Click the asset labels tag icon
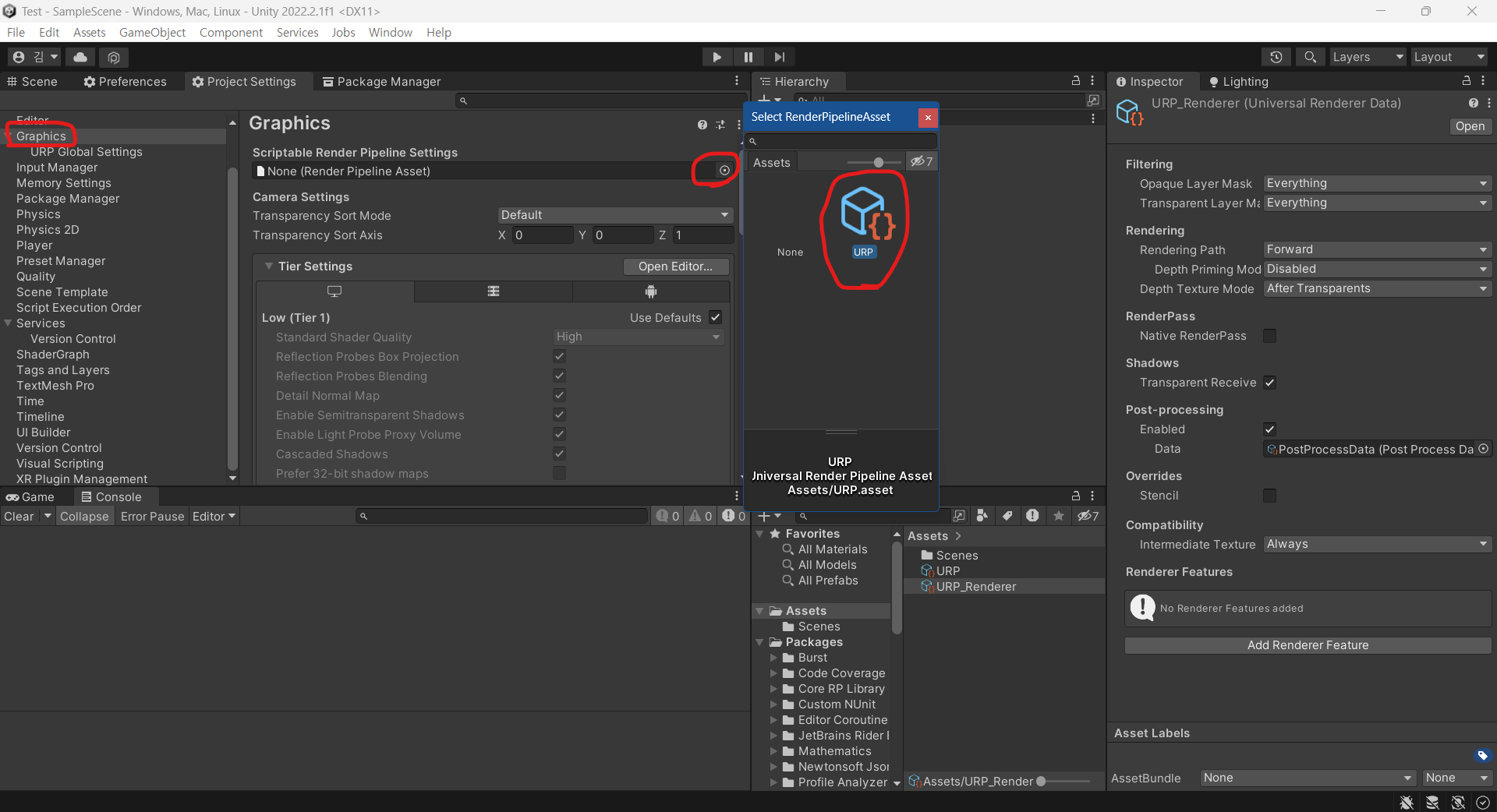Image resolution: width=1497 pixels, height=812 pixels. (x=1482, y=755)
